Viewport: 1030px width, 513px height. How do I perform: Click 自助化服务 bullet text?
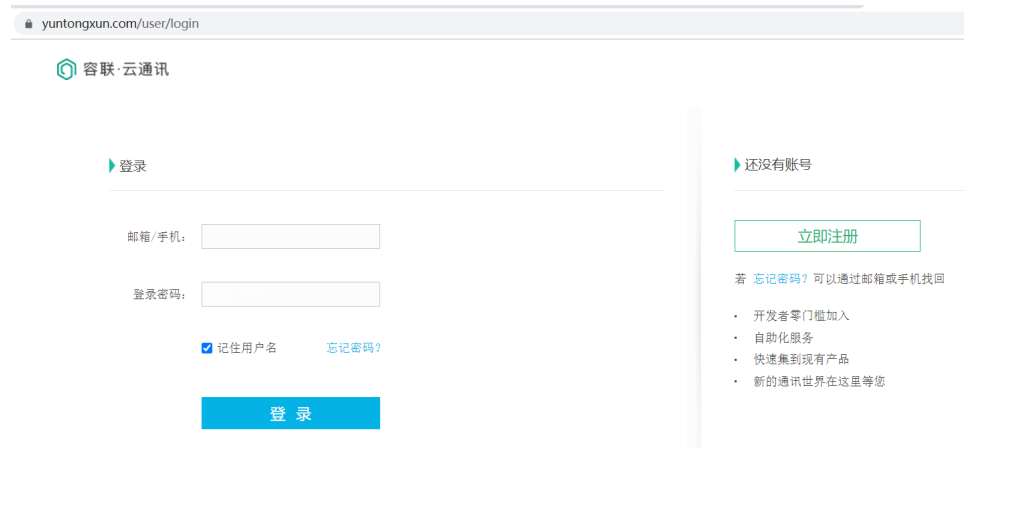click(784, 338)
